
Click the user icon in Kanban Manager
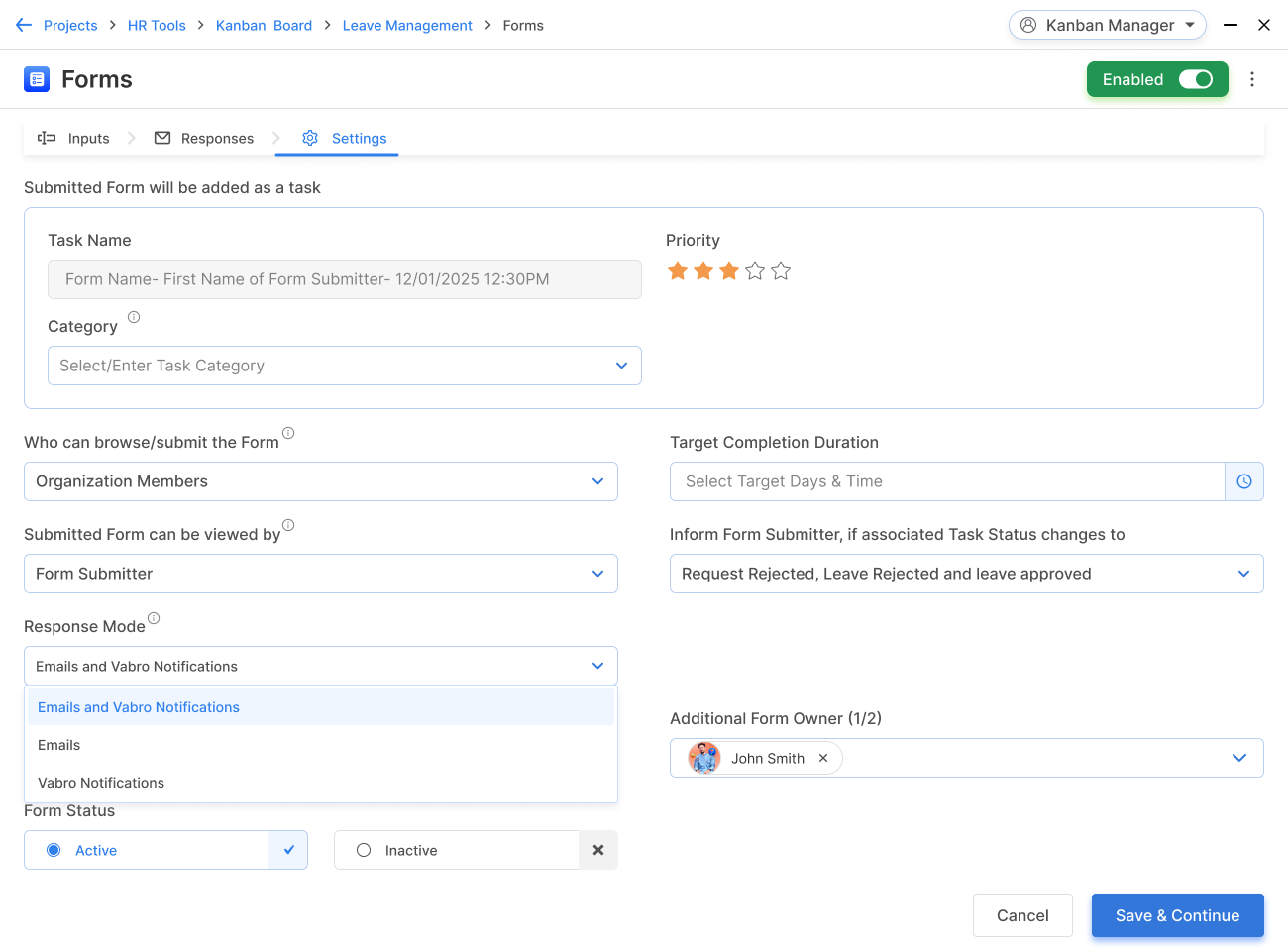click(1028, 25)
